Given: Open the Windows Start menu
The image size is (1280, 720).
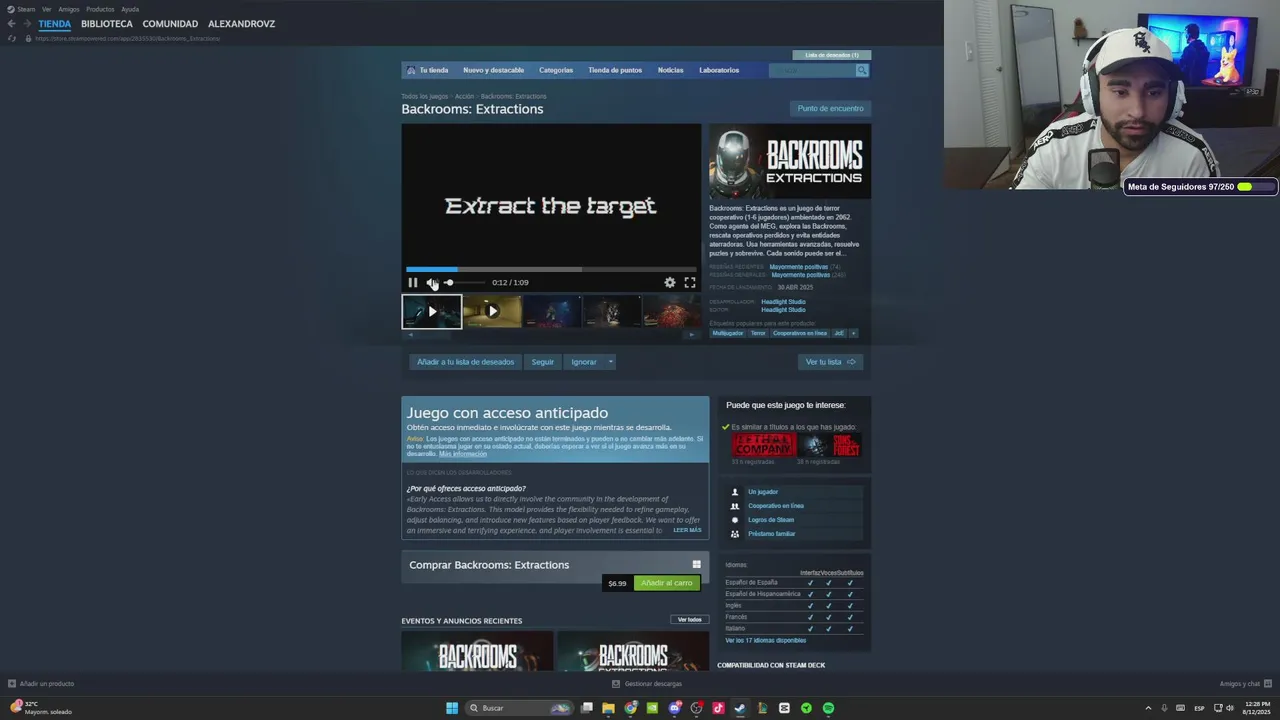Looking at the screenshot, I should point(452,708).
